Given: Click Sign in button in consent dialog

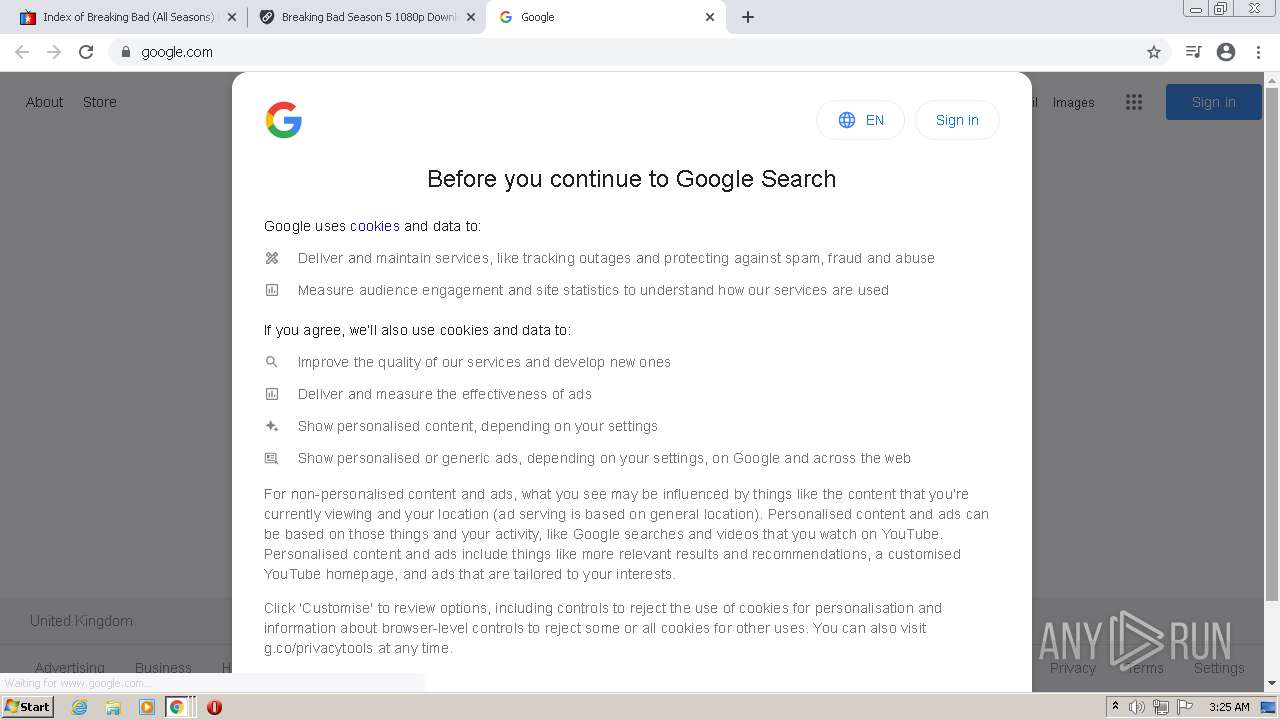Looking at the screenshot, I should coord(957,120).
